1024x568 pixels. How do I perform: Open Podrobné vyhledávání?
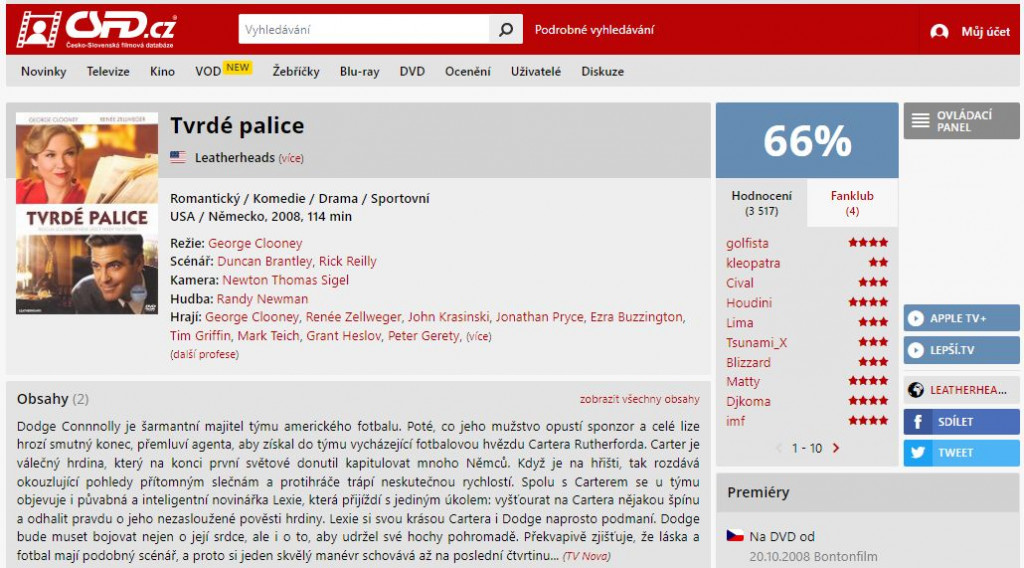[594, 29]
